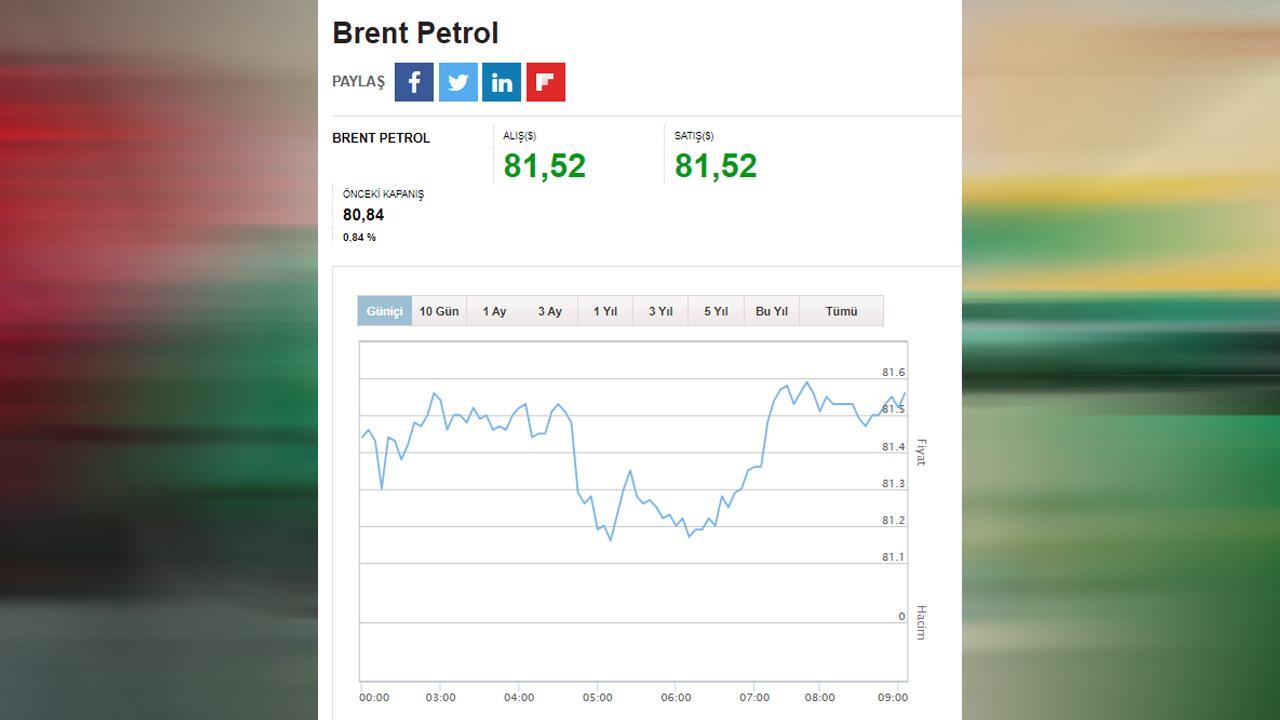
Task: Choose the 3 Ay period
Action: pyautogui.click(x=550, y=311)
